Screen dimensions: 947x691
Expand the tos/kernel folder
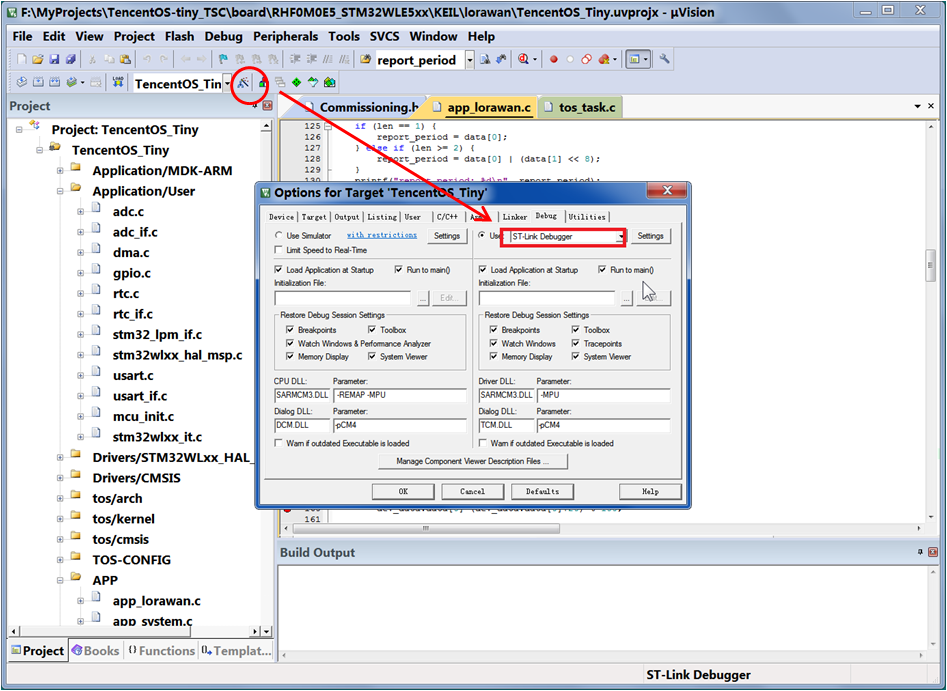coord(60,519)
